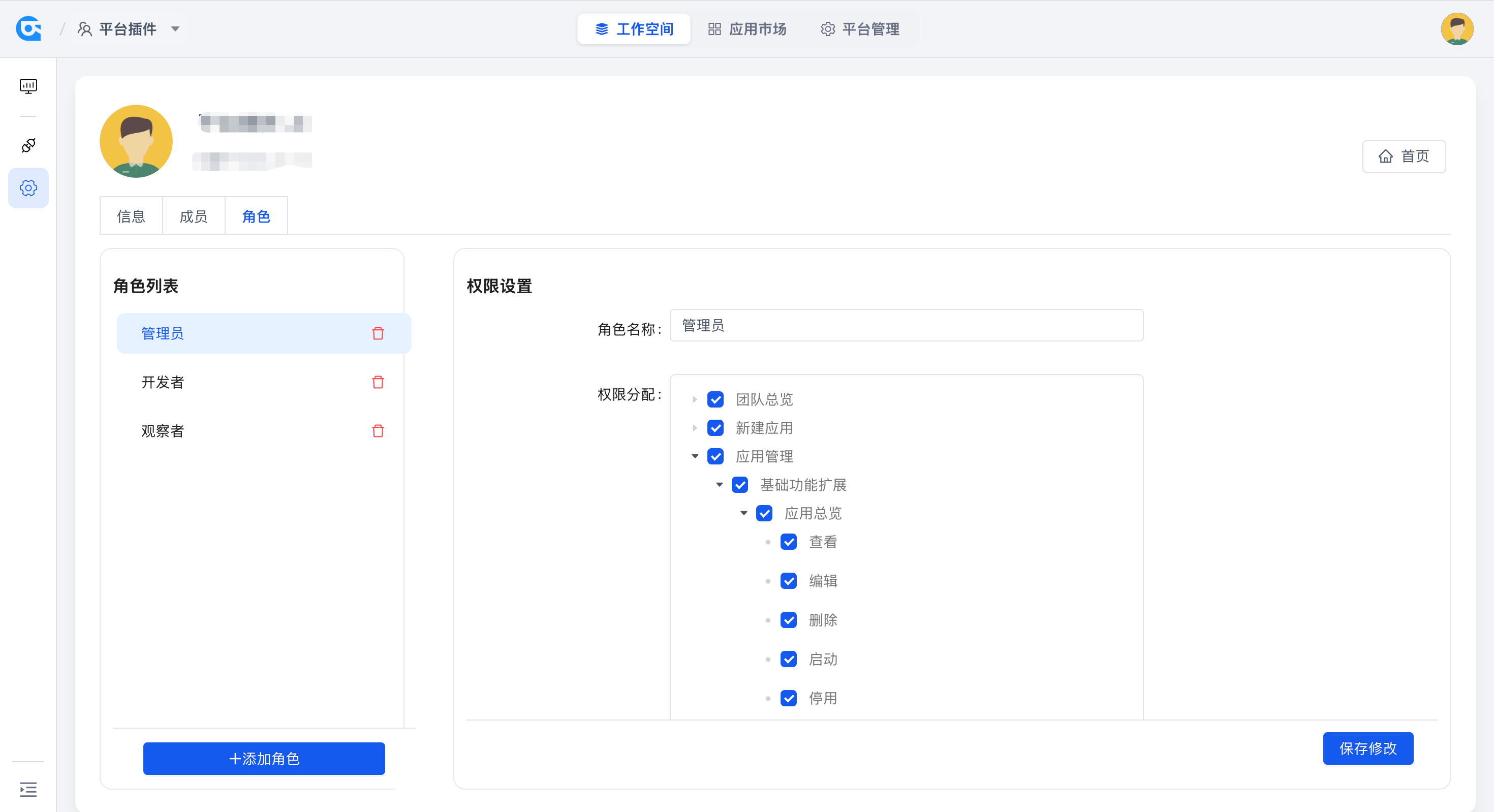Open user avatar in top-right corner
Image resolution: width=1494 pixels, height=812 pixels.
tap(1456, 28)
